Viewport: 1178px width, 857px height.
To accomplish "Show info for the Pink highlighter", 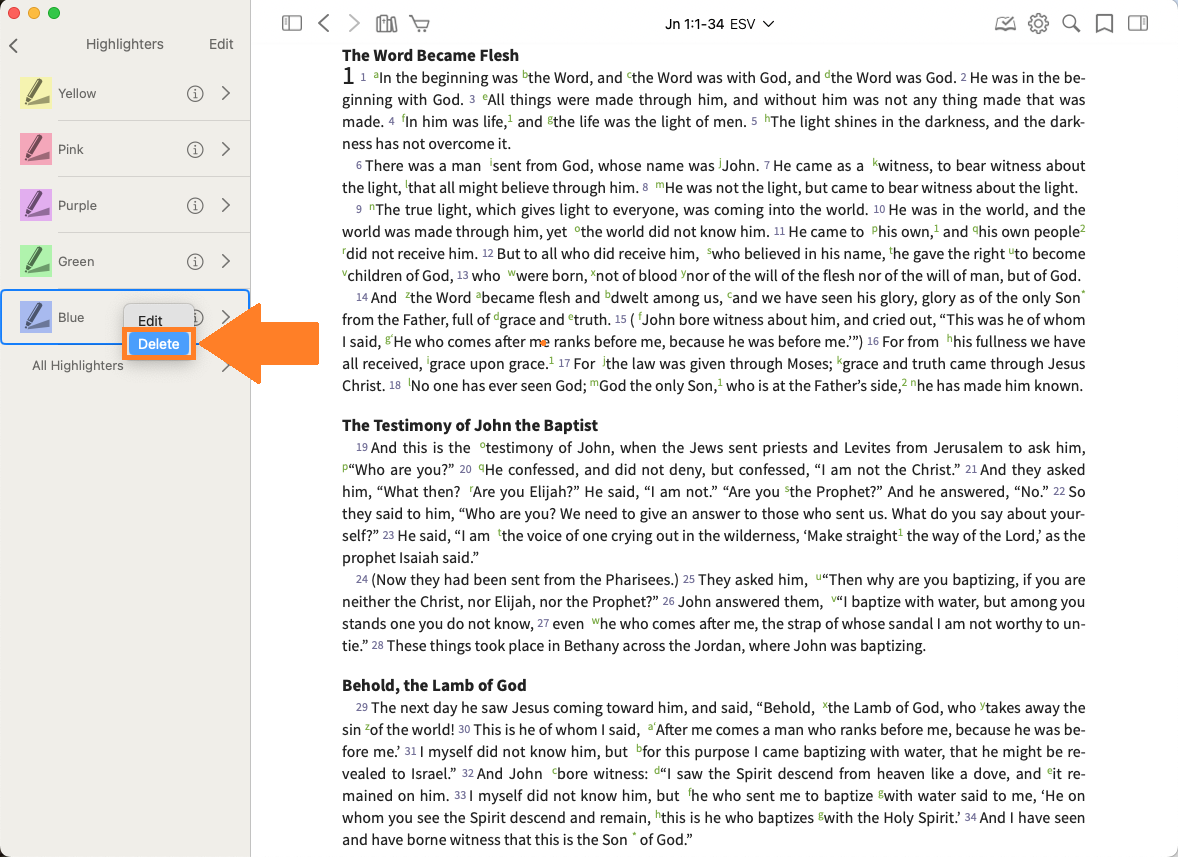I will (196, 149).
